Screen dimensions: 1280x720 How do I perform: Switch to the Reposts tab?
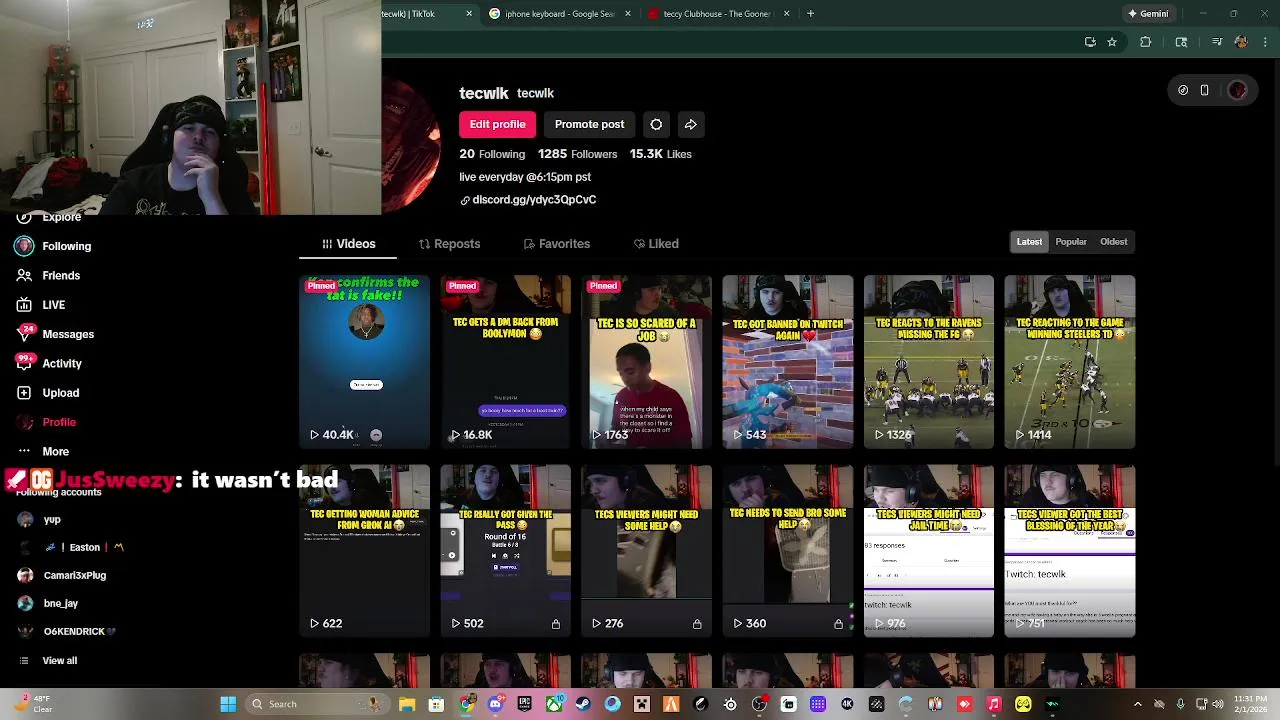[449, 244]
